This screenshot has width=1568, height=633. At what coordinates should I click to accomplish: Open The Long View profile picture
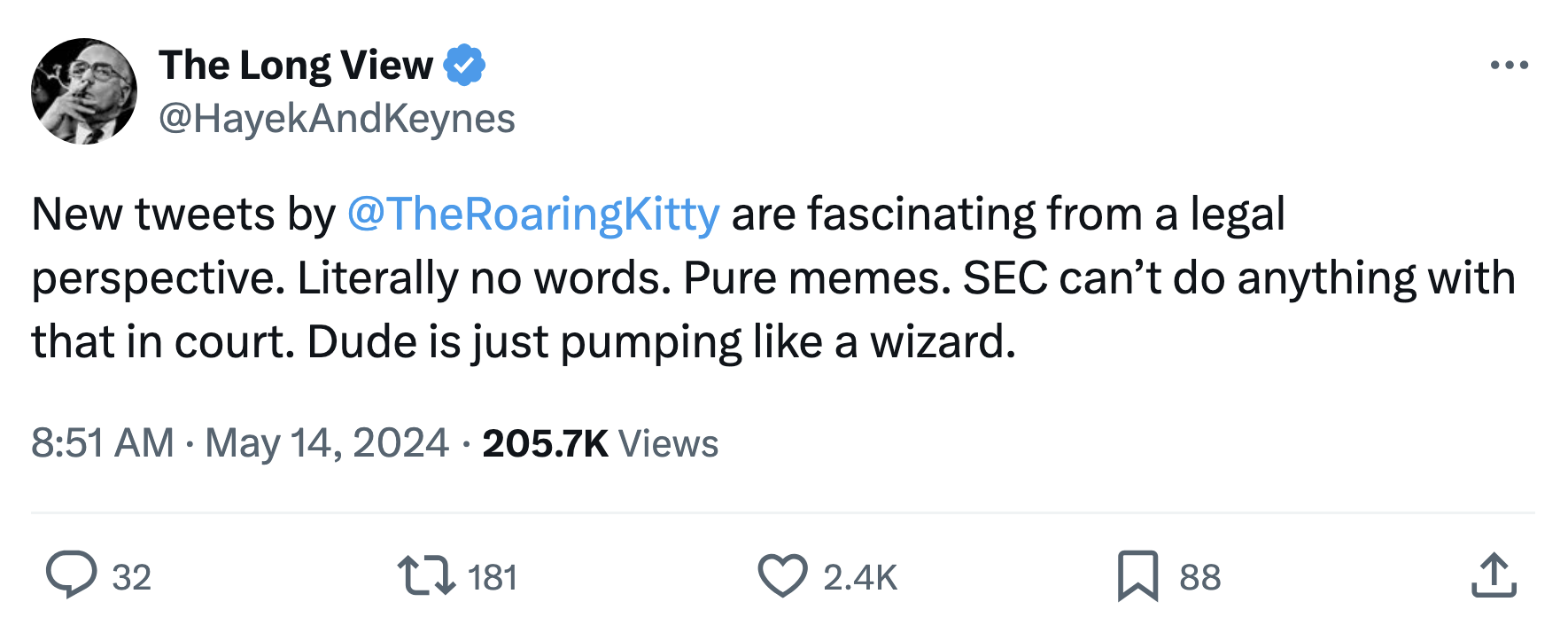tap(84, 91)
